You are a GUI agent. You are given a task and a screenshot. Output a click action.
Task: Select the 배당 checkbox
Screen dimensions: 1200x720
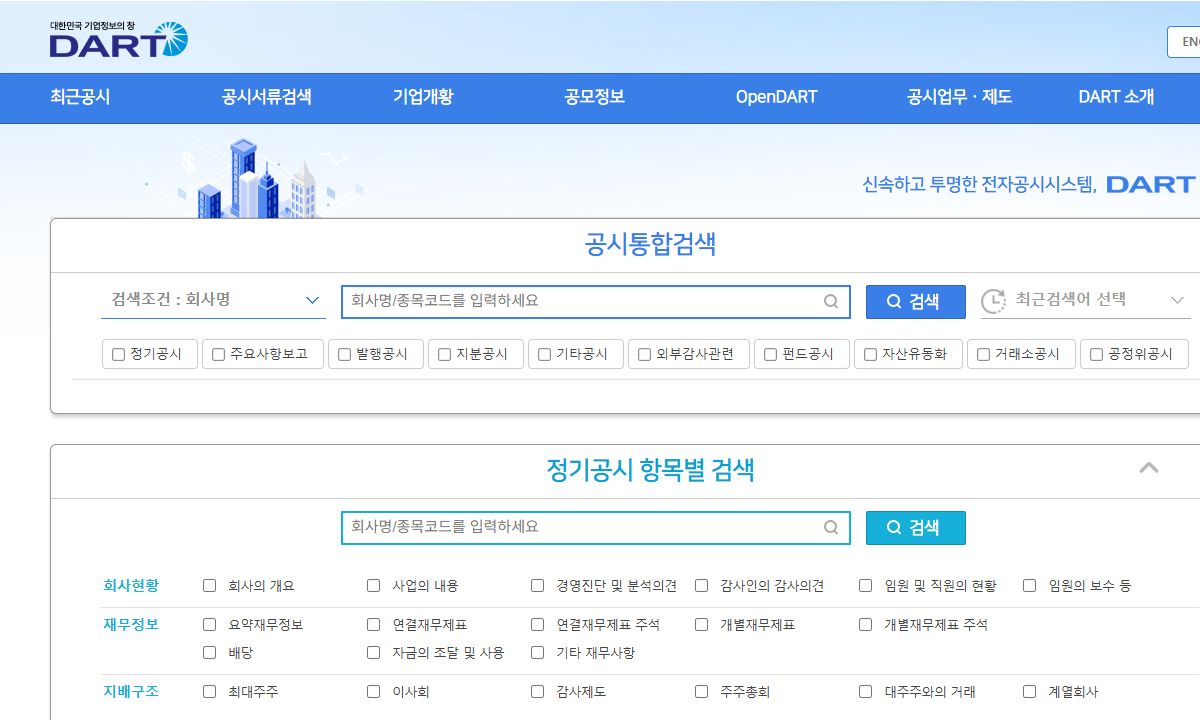[209, 653]
